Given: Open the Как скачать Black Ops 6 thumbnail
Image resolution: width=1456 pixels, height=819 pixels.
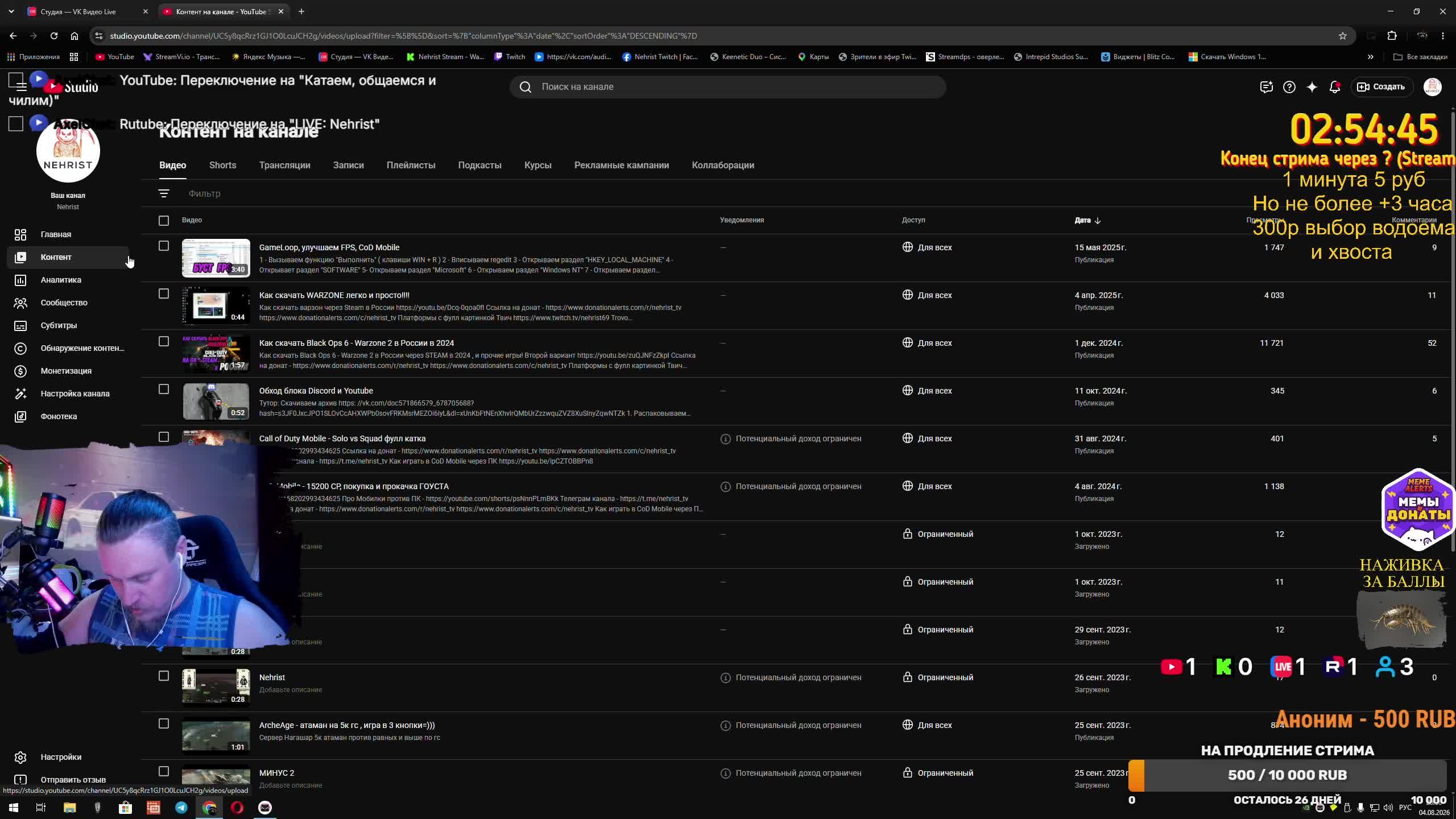Looking at the screenshot, I should [x=216, y=353].
